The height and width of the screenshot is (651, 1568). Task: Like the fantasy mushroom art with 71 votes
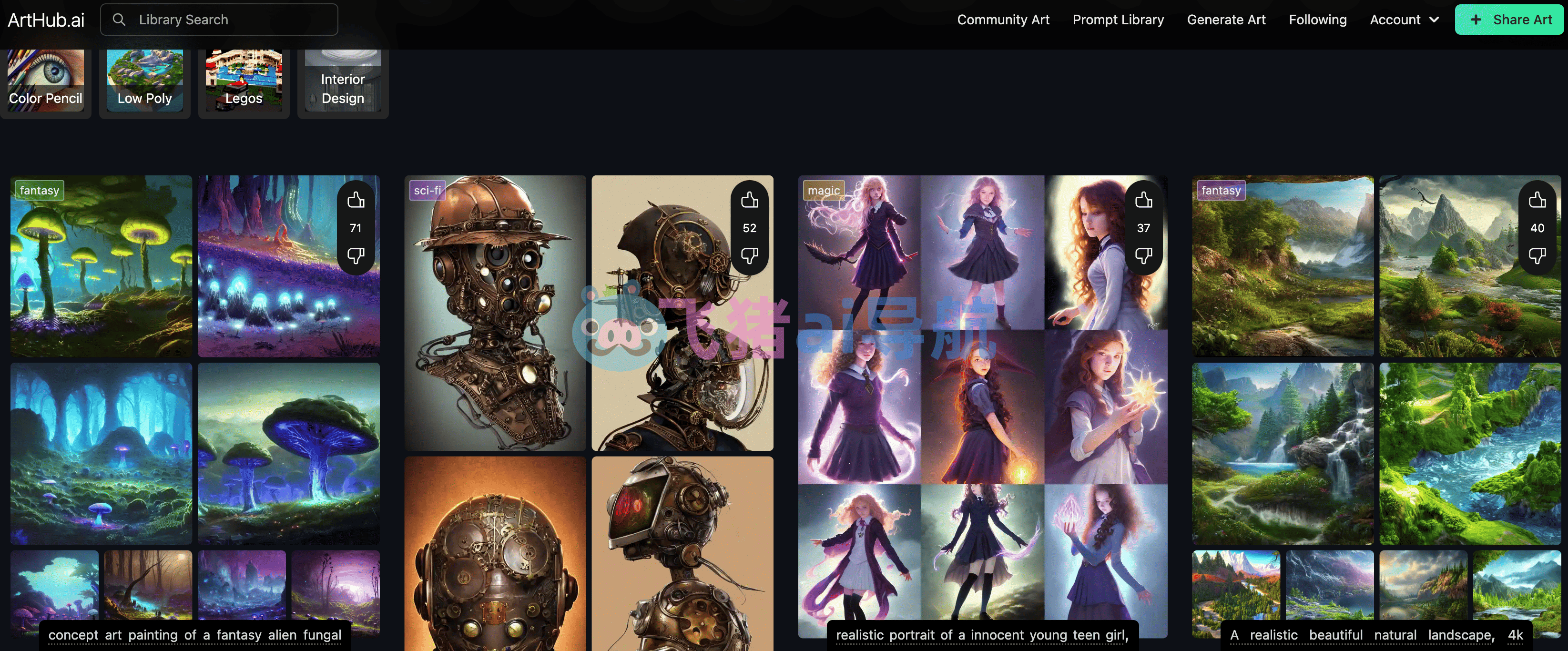click(356, 200)
